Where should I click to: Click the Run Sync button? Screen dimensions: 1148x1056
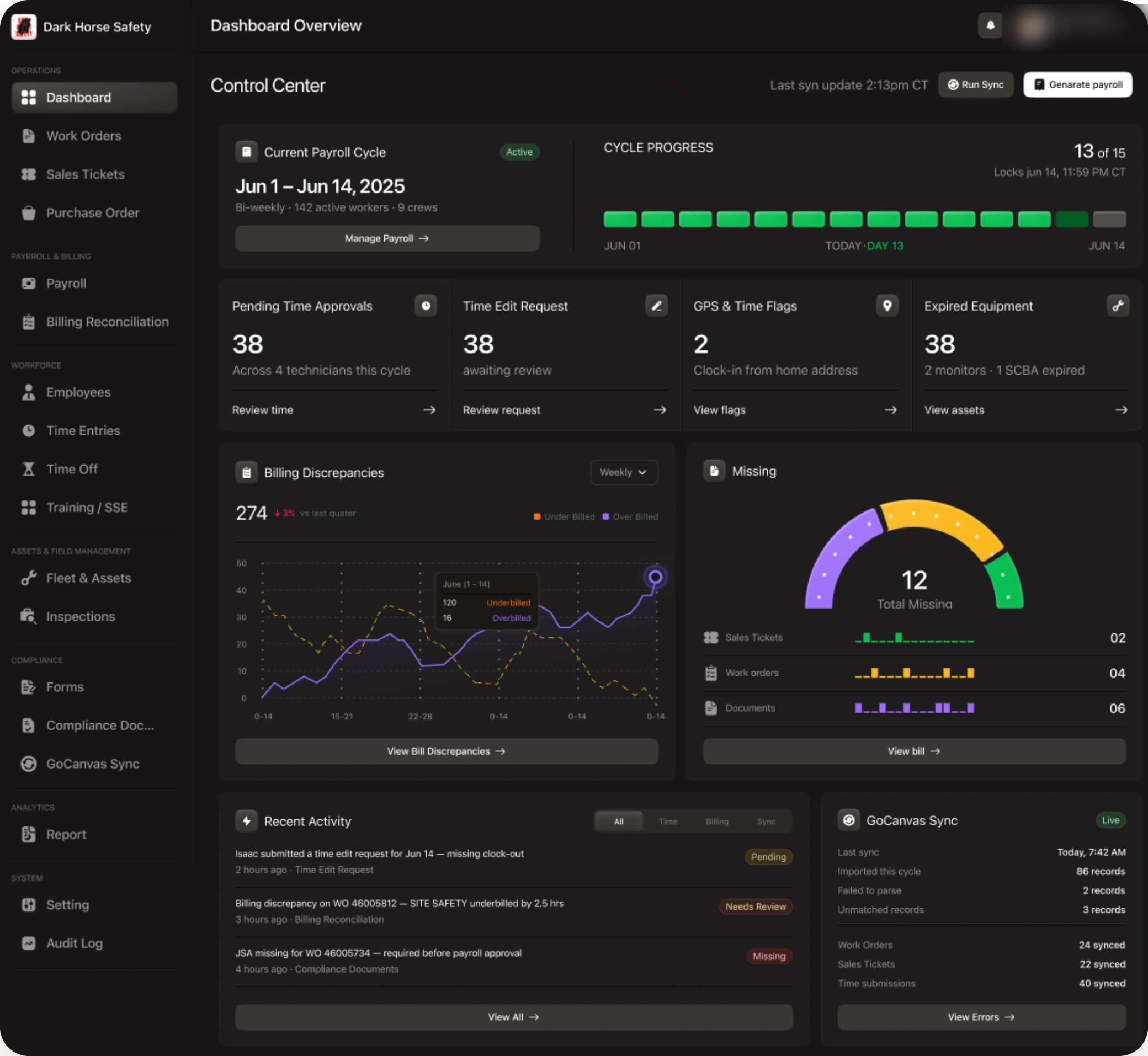tap(976, 84)
